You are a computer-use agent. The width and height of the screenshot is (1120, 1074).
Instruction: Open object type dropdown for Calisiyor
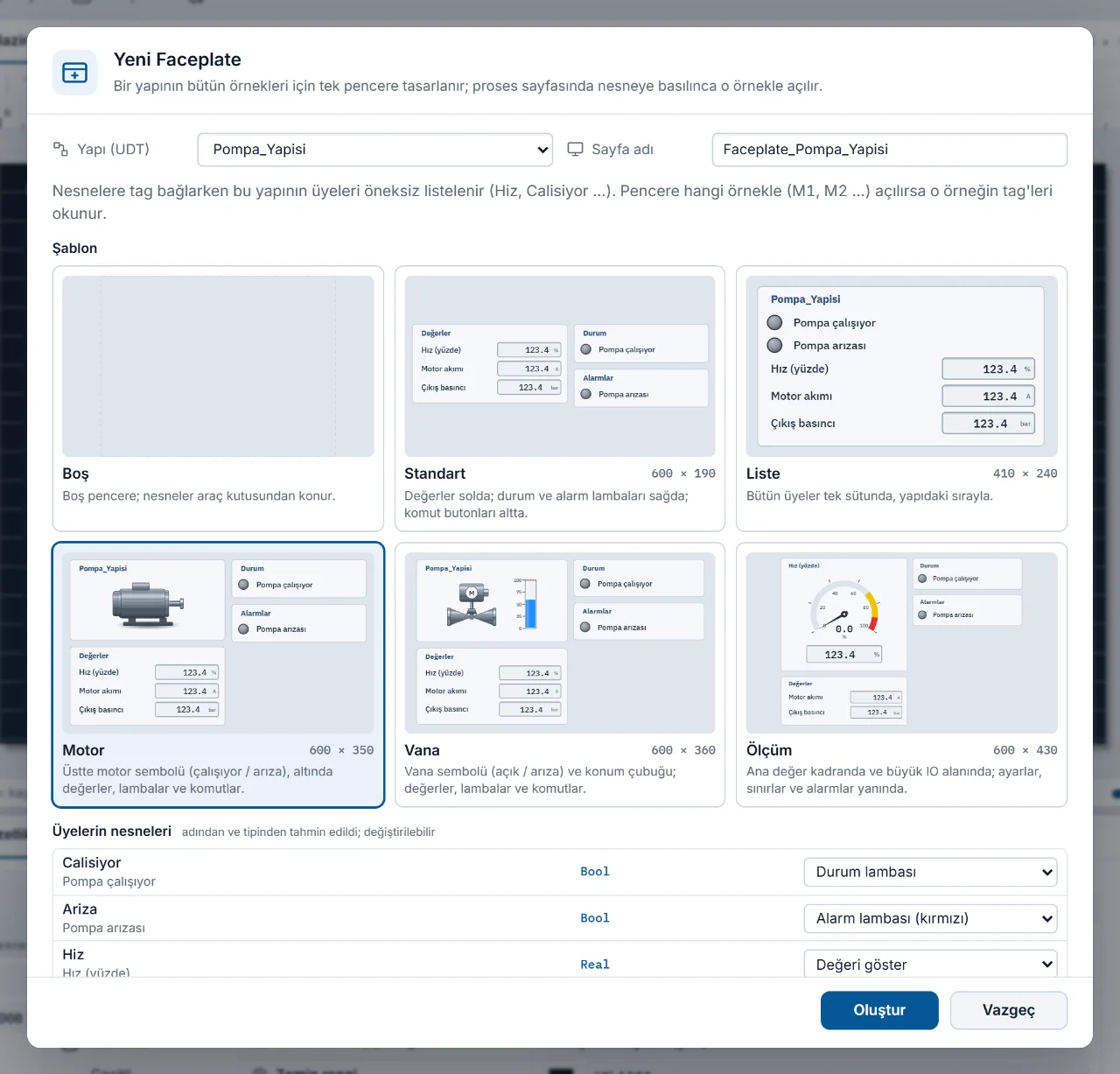930,872
